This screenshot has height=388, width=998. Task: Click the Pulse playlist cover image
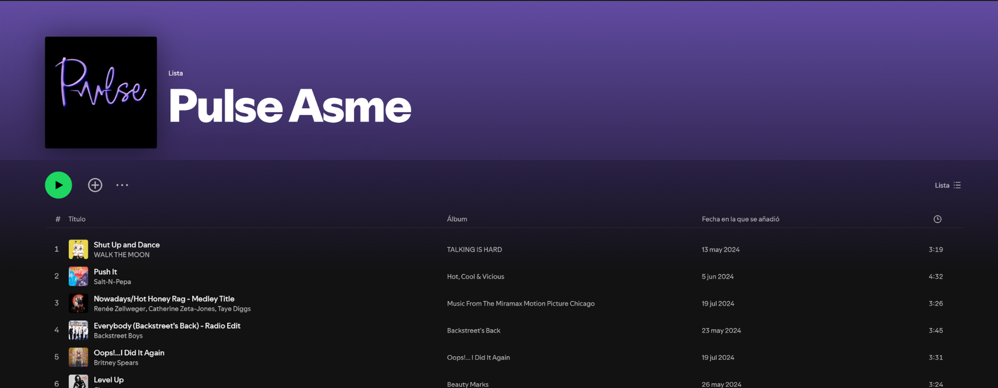101,92
